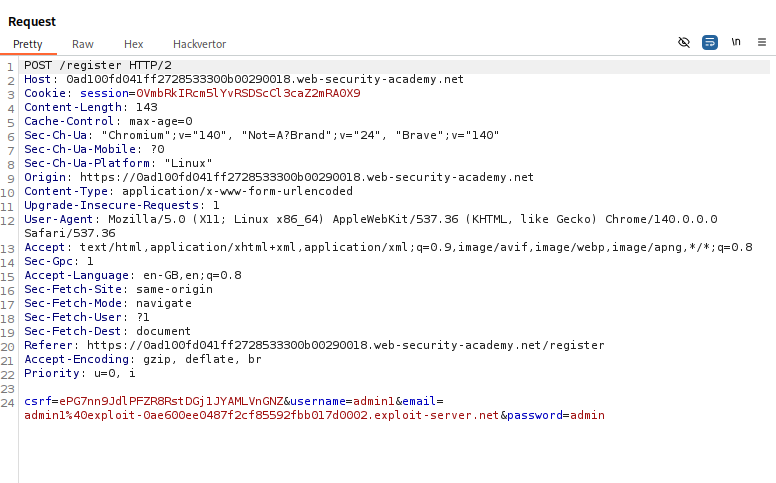The image size is (776, 483).
Task: Switch to the Raw tab
Action: click(x=83, y=44)
